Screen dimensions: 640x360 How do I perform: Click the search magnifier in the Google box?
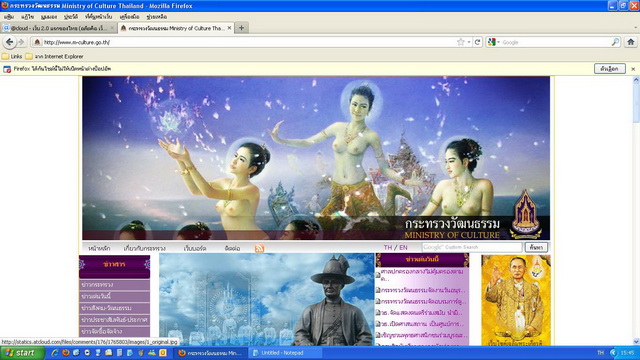point(615,42)
